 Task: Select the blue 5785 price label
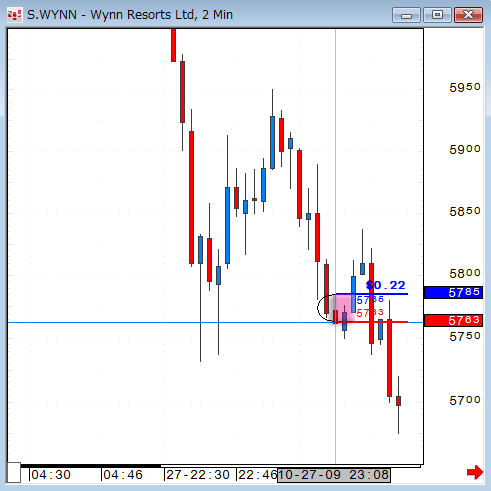(x=453, y=292)
